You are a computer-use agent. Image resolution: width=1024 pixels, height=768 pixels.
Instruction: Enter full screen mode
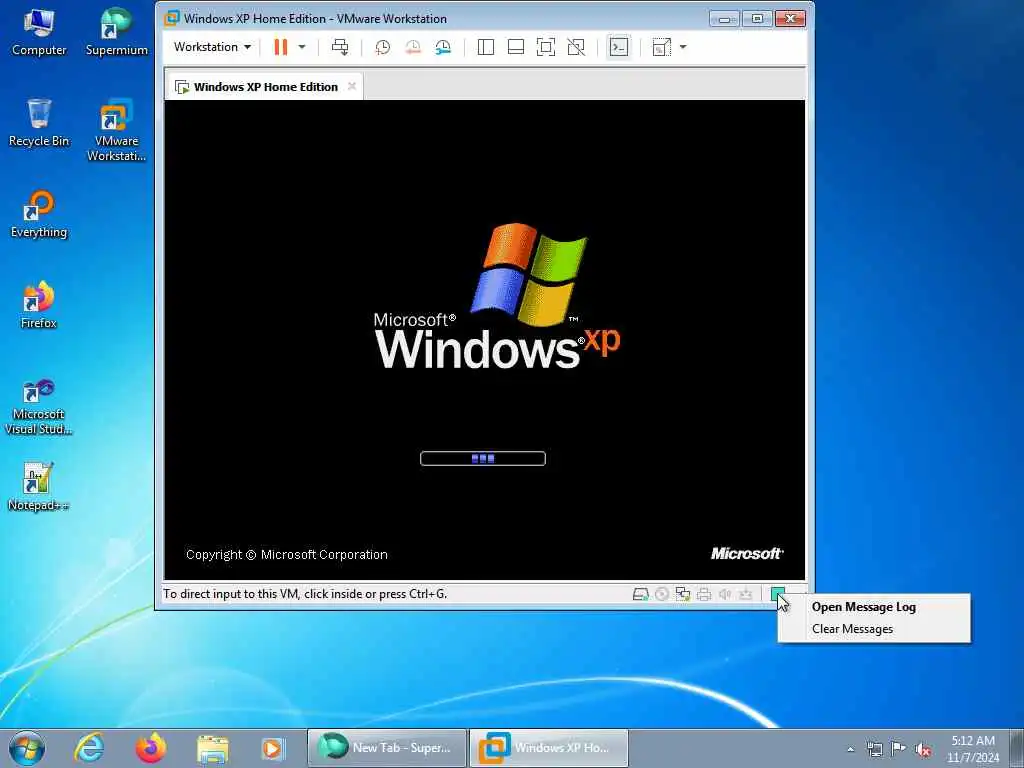(x=546, y=47)
